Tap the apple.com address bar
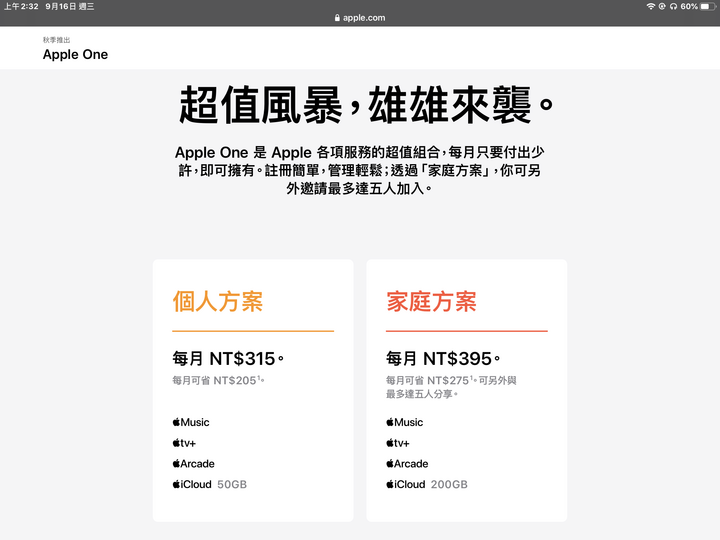The image size is (720, 540). coord(360,18)
